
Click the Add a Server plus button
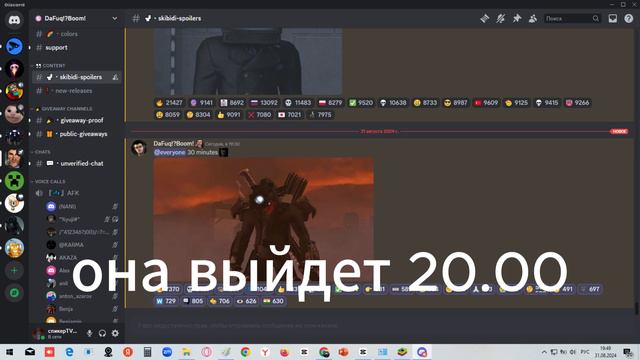(14, 270)
